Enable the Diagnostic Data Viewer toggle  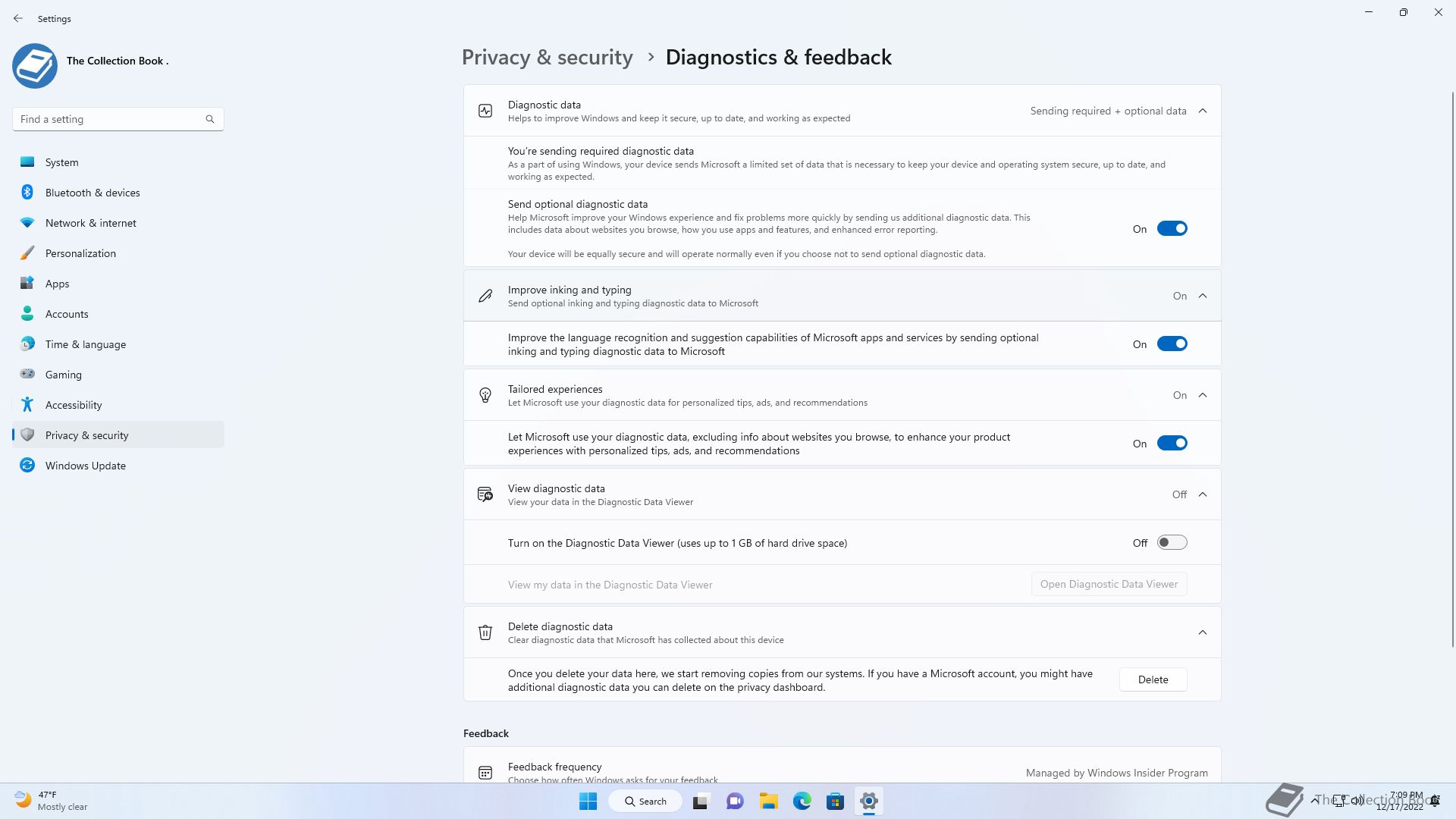[x=1172, y=542]
